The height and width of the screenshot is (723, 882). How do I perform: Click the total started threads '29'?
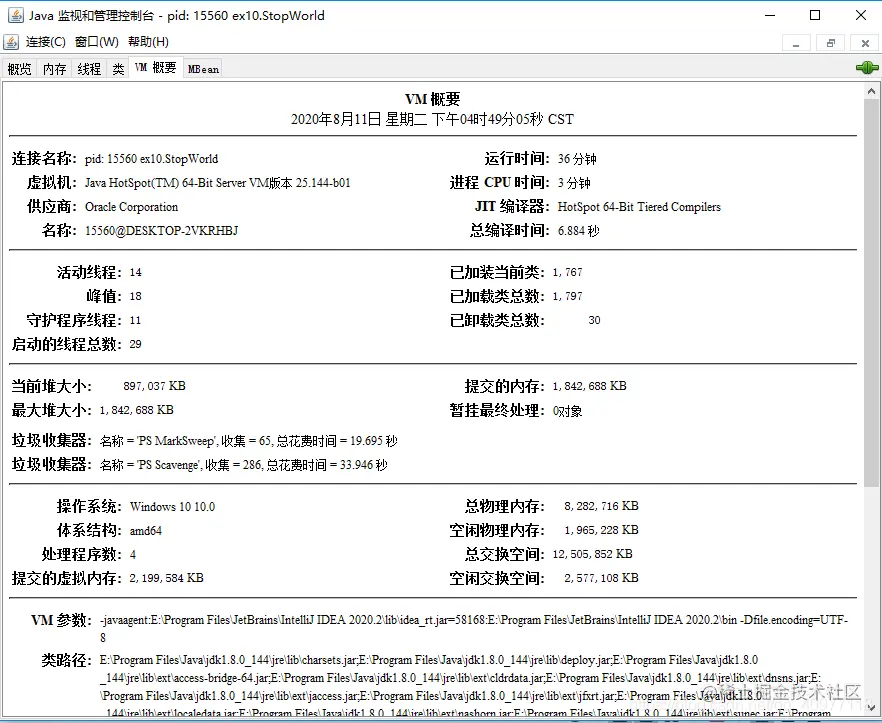(136, 344)
